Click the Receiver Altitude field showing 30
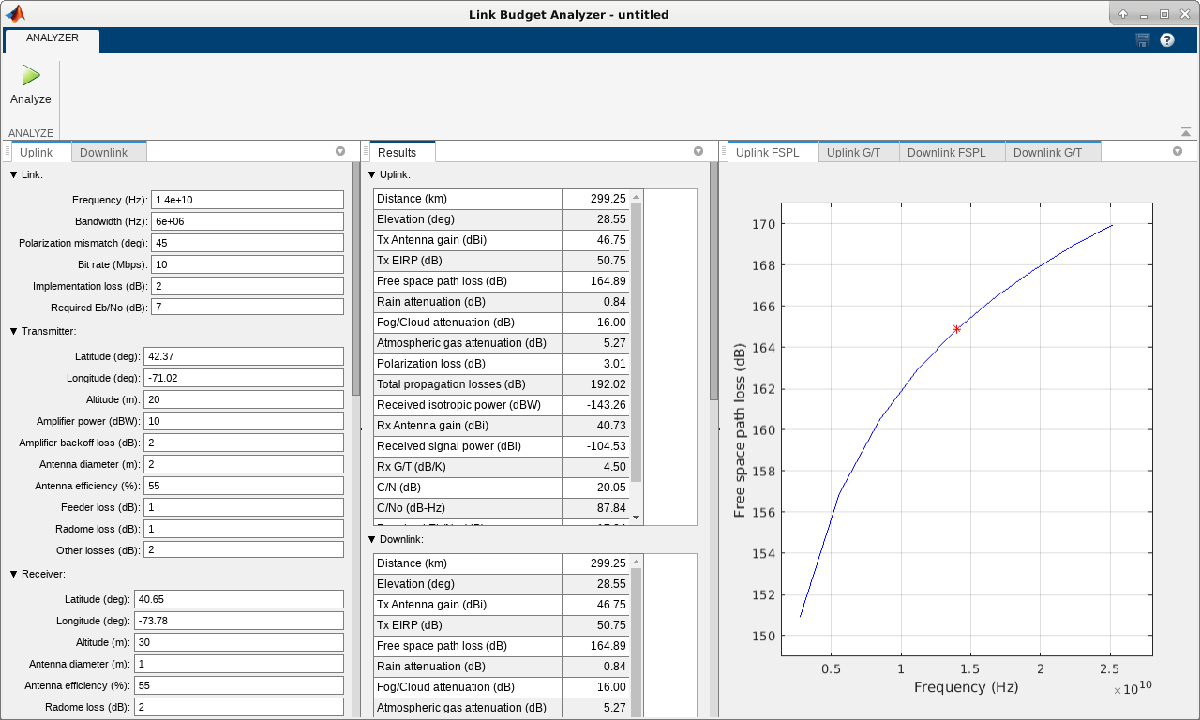The height and width of the screenshot is (720, 1200). pyautogui.click(x=238, y=642)
